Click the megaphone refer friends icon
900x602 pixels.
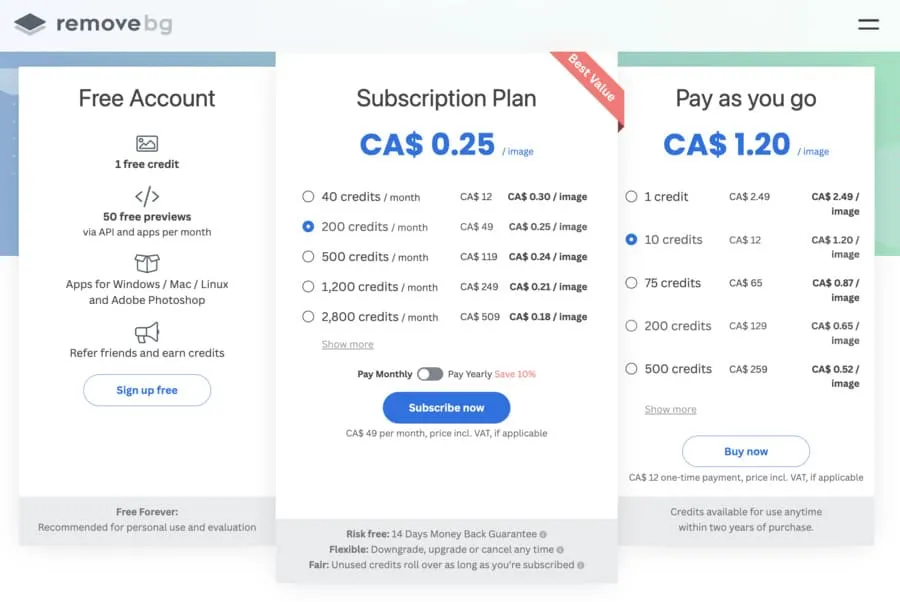click(x=147, y=332)
